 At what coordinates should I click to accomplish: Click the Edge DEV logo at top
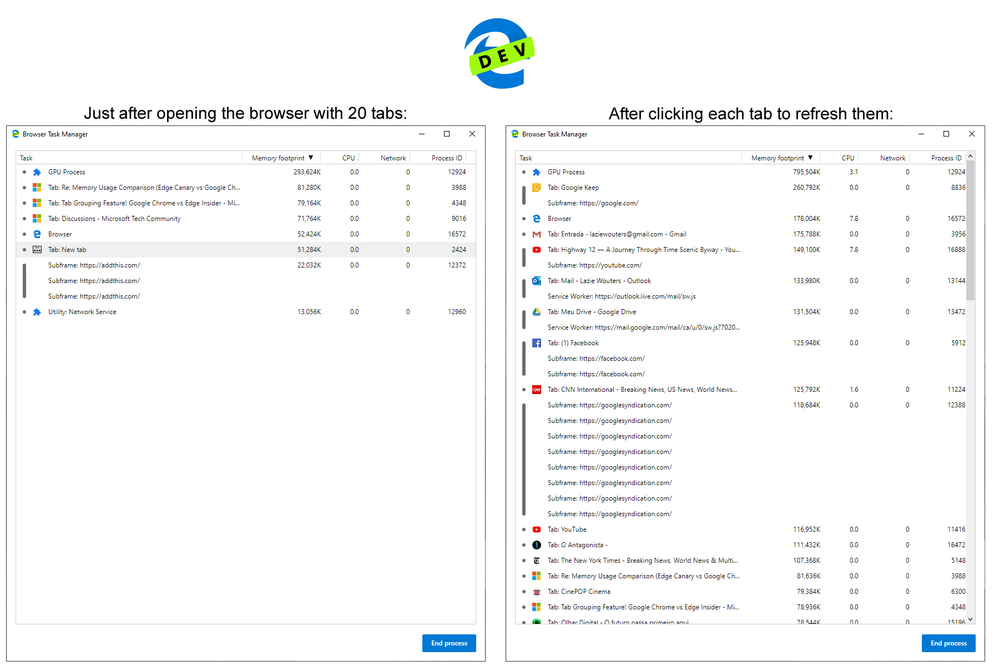point(500,53)
